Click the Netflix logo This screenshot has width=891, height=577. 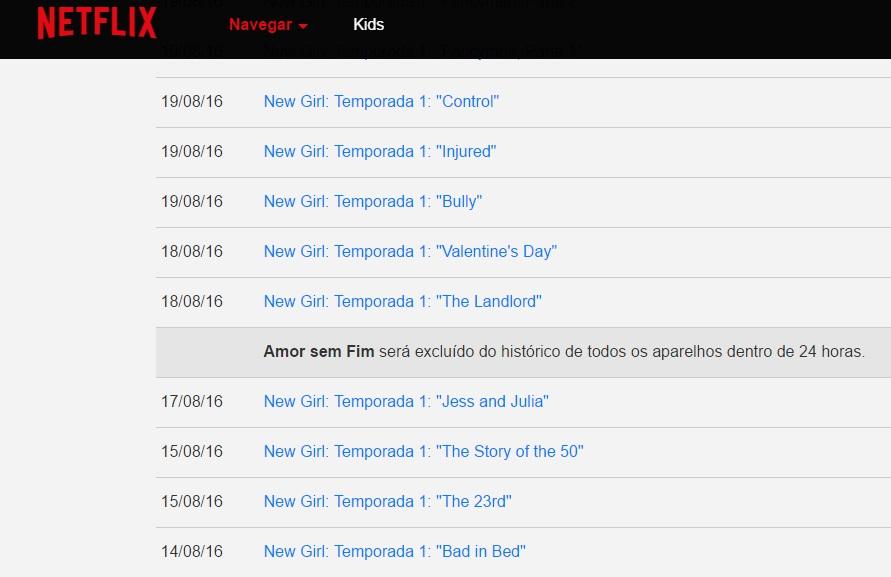(x=97, y=23)
